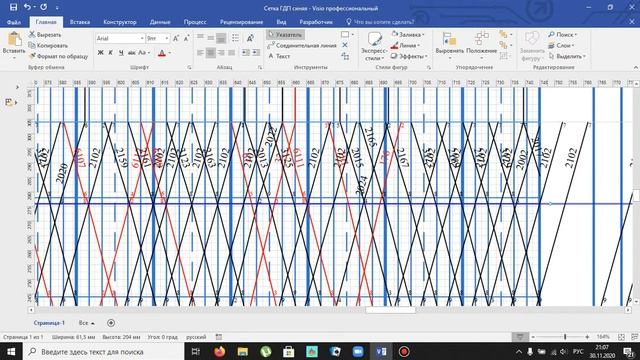Click the Заменить фигуру button
Viewport: 640px width, 360px height.
532,46
